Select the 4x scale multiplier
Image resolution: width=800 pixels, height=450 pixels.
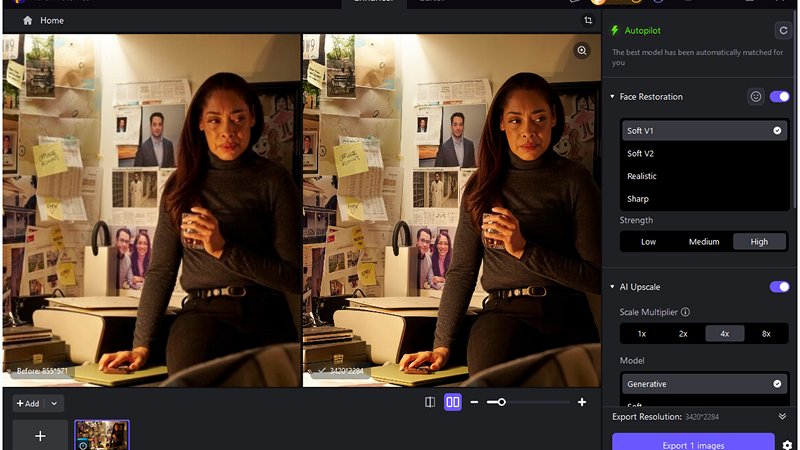(x=724, y=334)
